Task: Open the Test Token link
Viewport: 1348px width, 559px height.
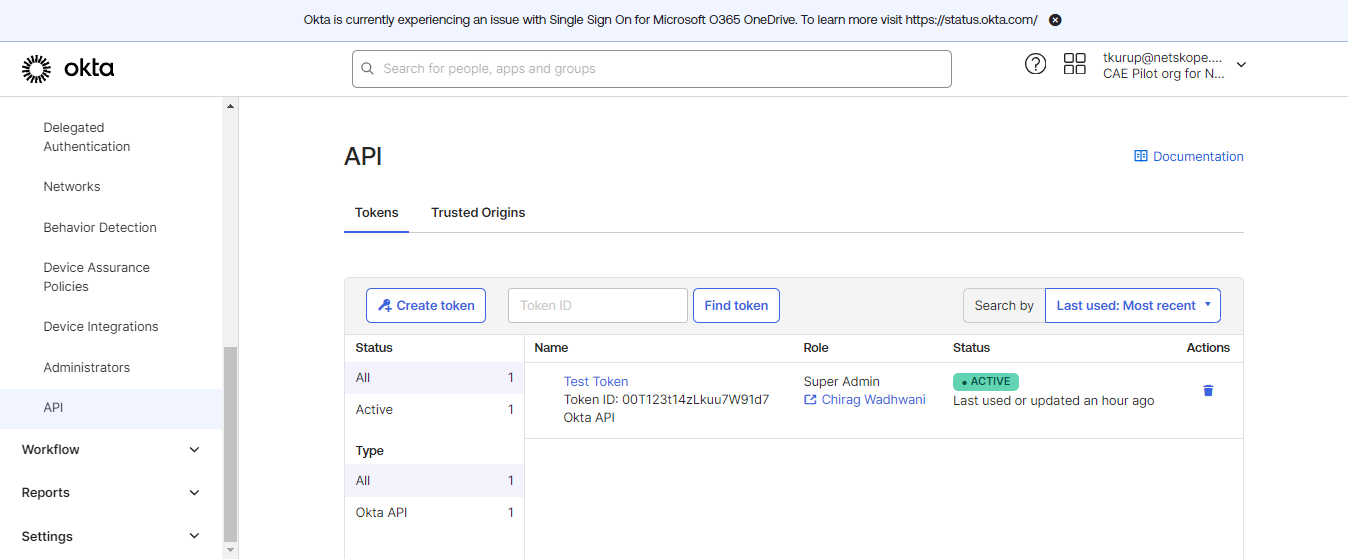Action: 596,382
